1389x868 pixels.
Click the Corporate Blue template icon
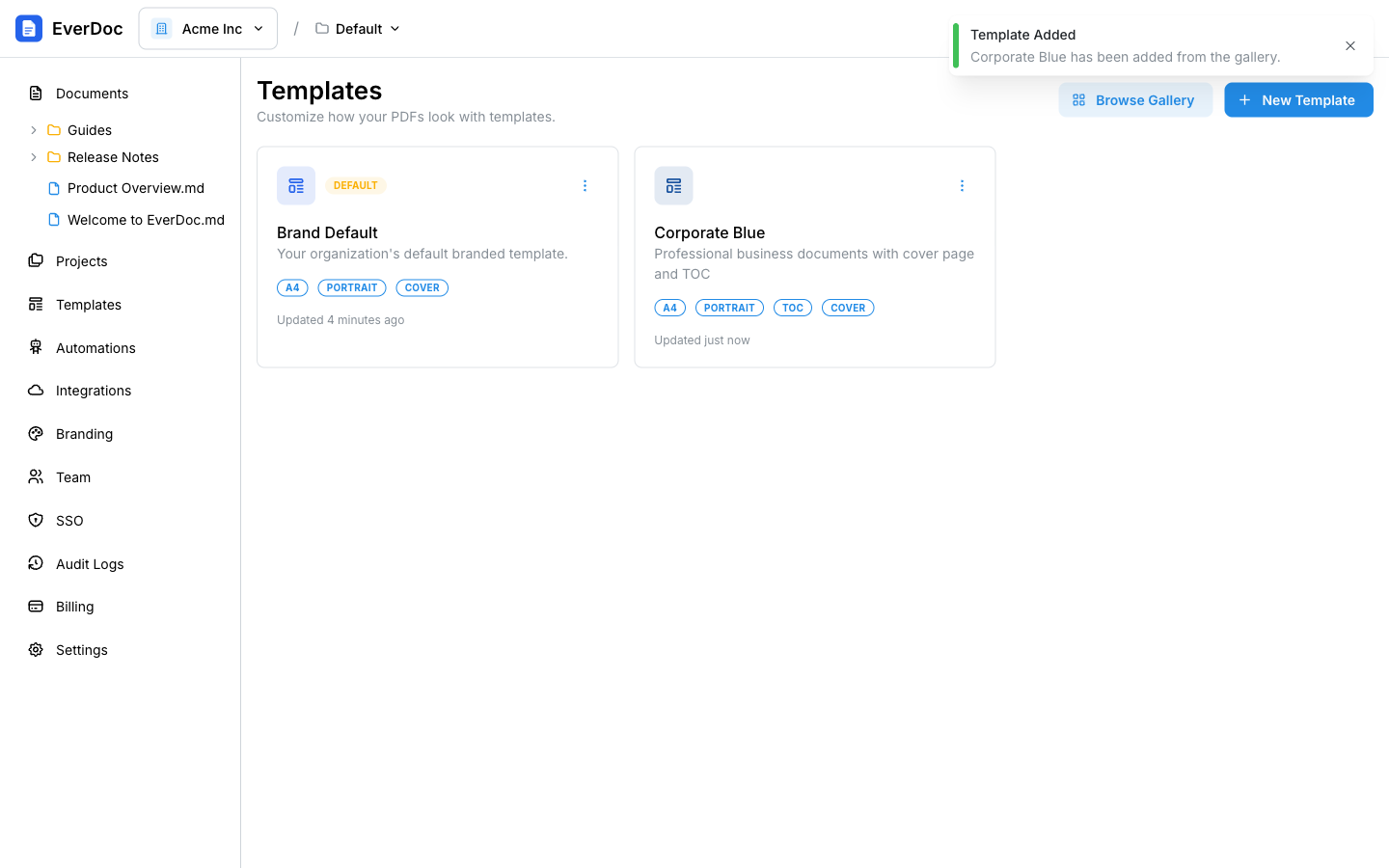pos(673,186)
